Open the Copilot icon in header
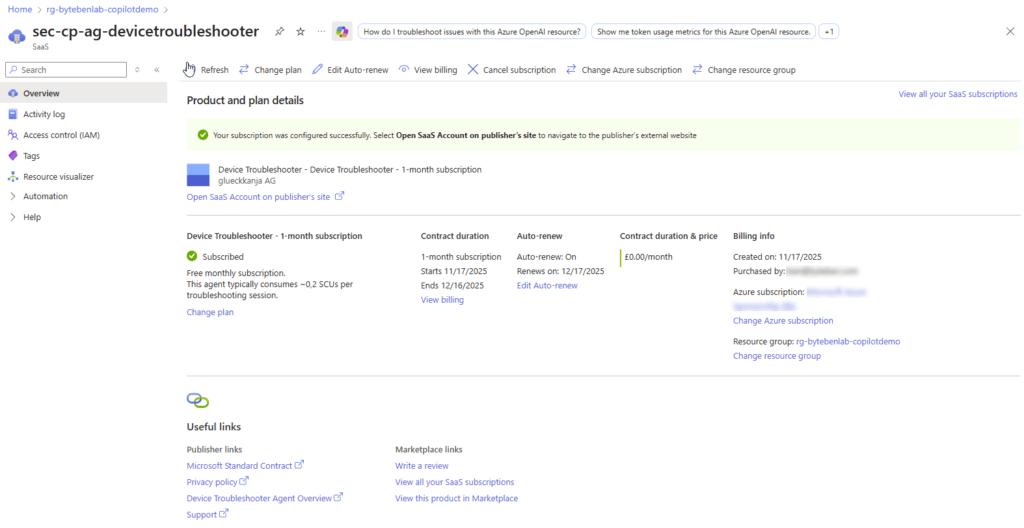 coord(342,32)
